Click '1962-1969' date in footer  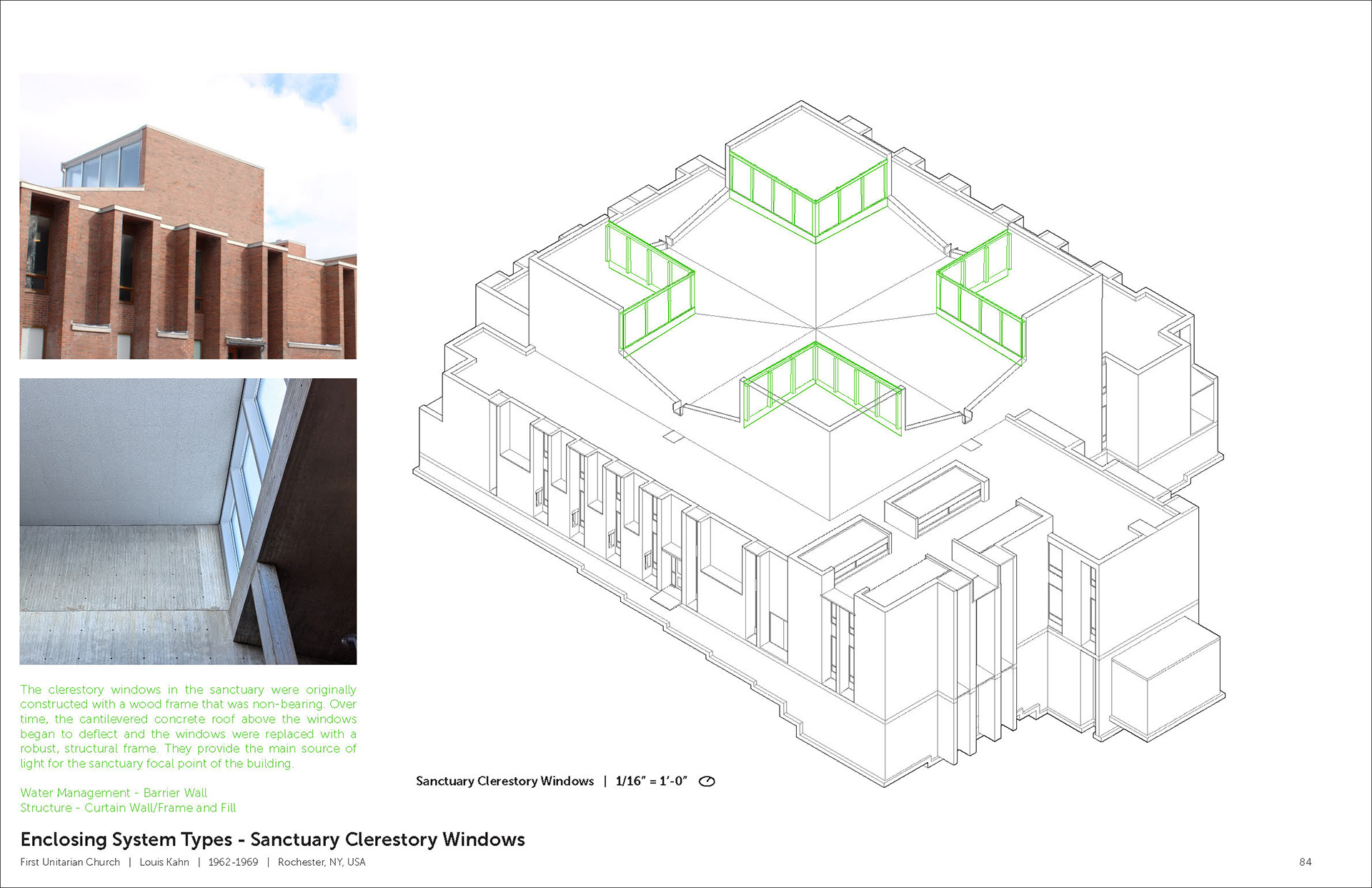(x=233, y=862)
